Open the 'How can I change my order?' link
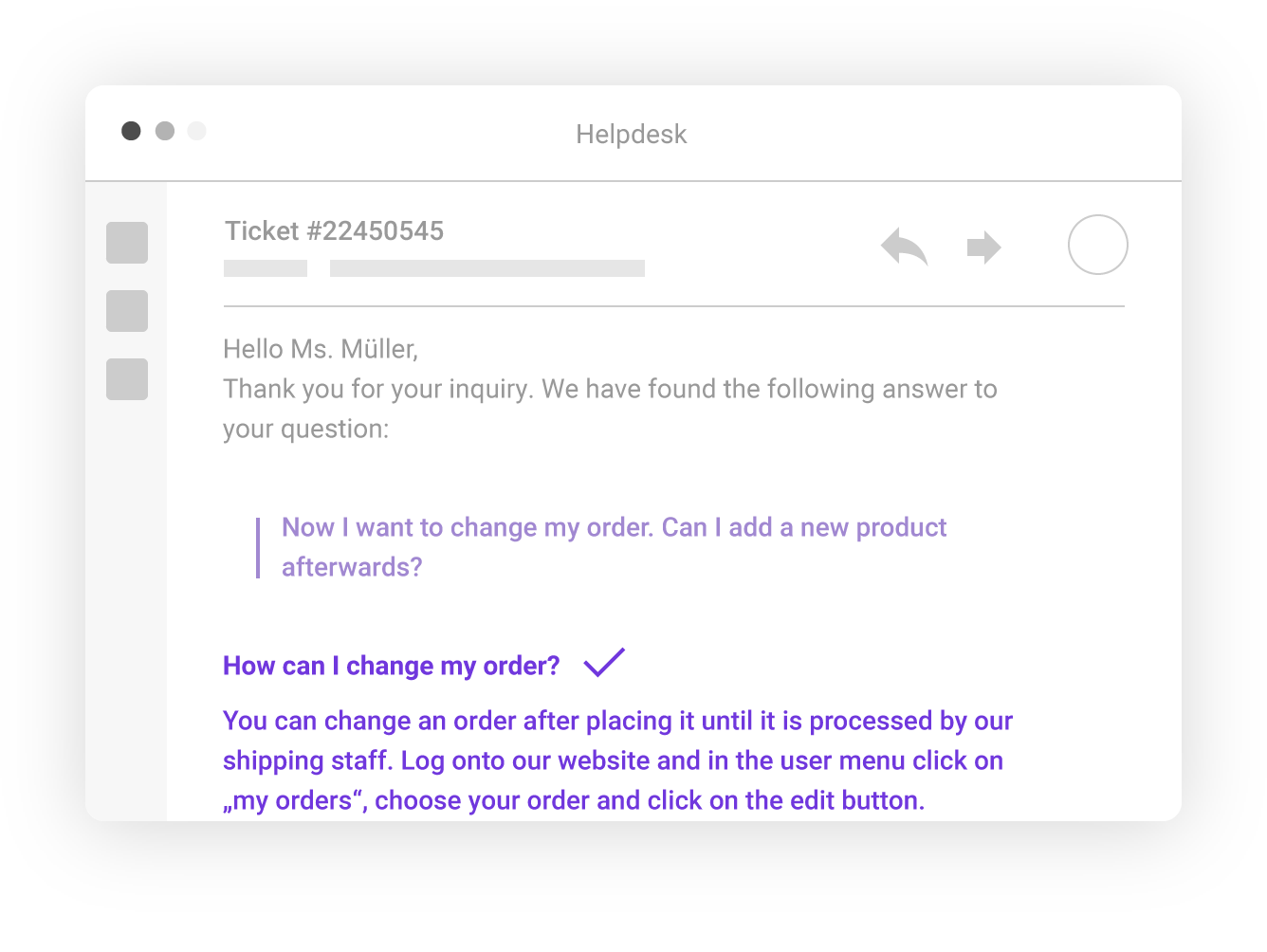Image resolution: width=1267 pixels, height=952 pixels. (x=392, y=666)
